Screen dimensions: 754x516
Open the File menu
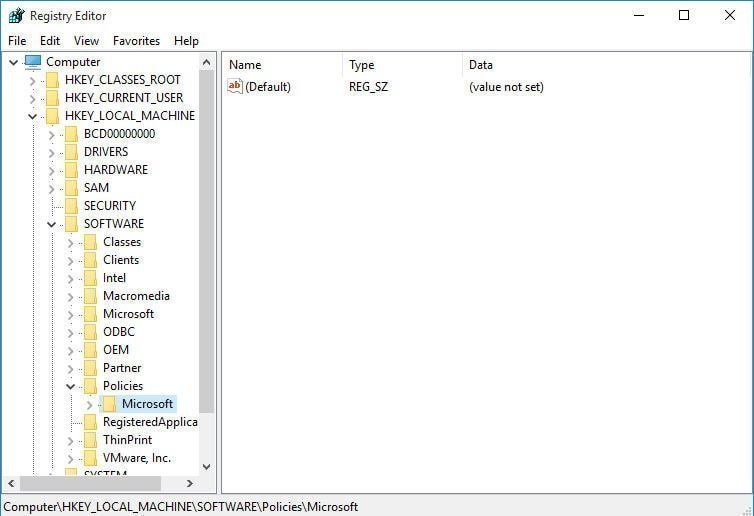click(x=17, y=41)
